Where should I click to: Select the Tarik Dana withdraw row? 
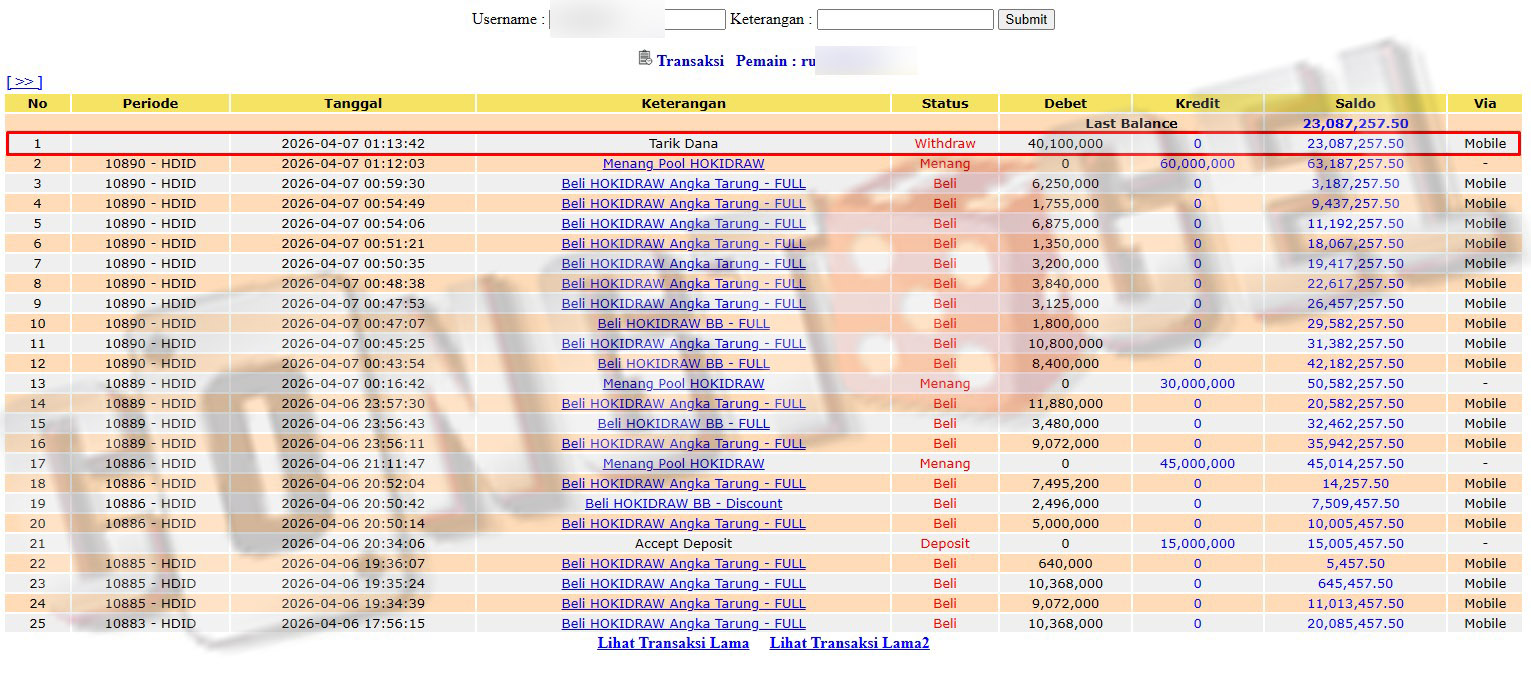pyautogui.click(x=763, y=143)
